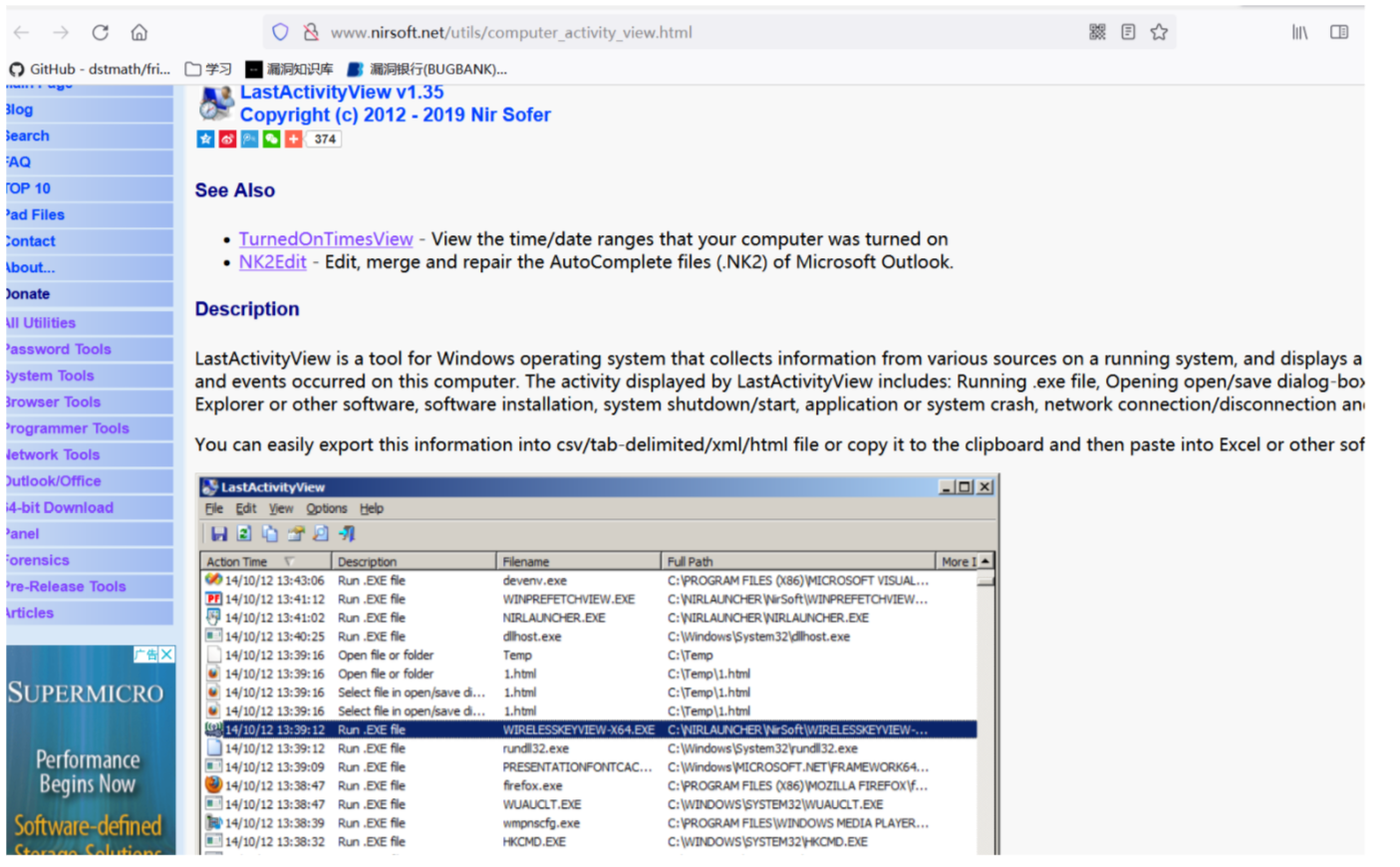Click the copy icon in screenshot toolbar
The image size is (1400, 867).
tap(270, 534)
